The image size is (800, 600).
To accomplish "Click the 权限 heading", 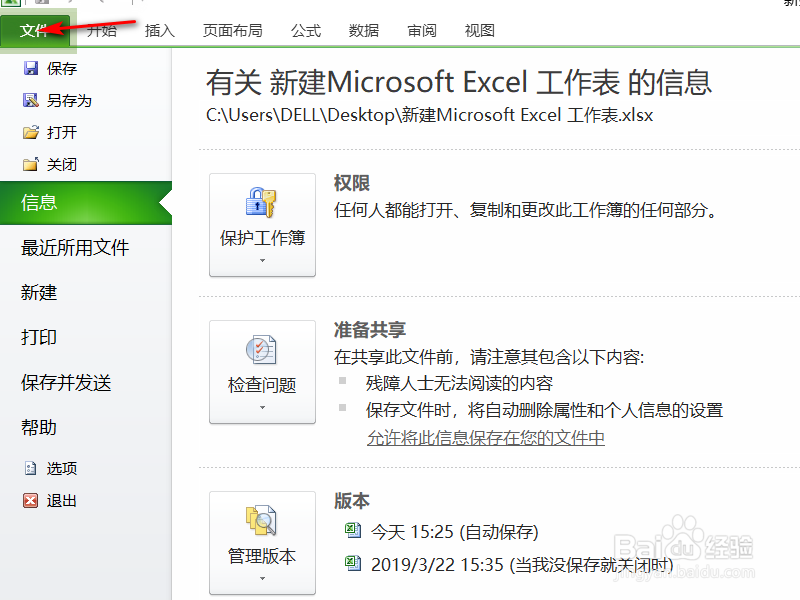I will (352, 183).
